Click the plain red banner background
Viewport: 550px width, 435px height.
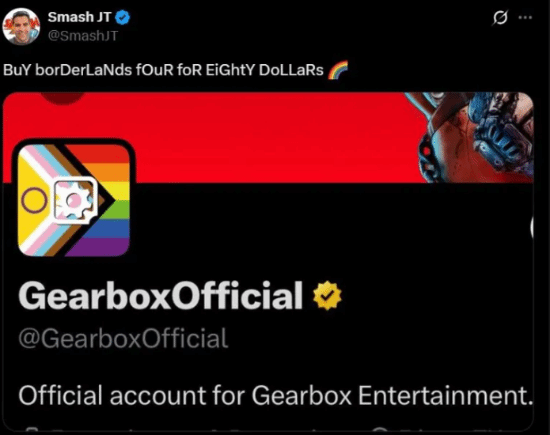[x=267, y=137]
